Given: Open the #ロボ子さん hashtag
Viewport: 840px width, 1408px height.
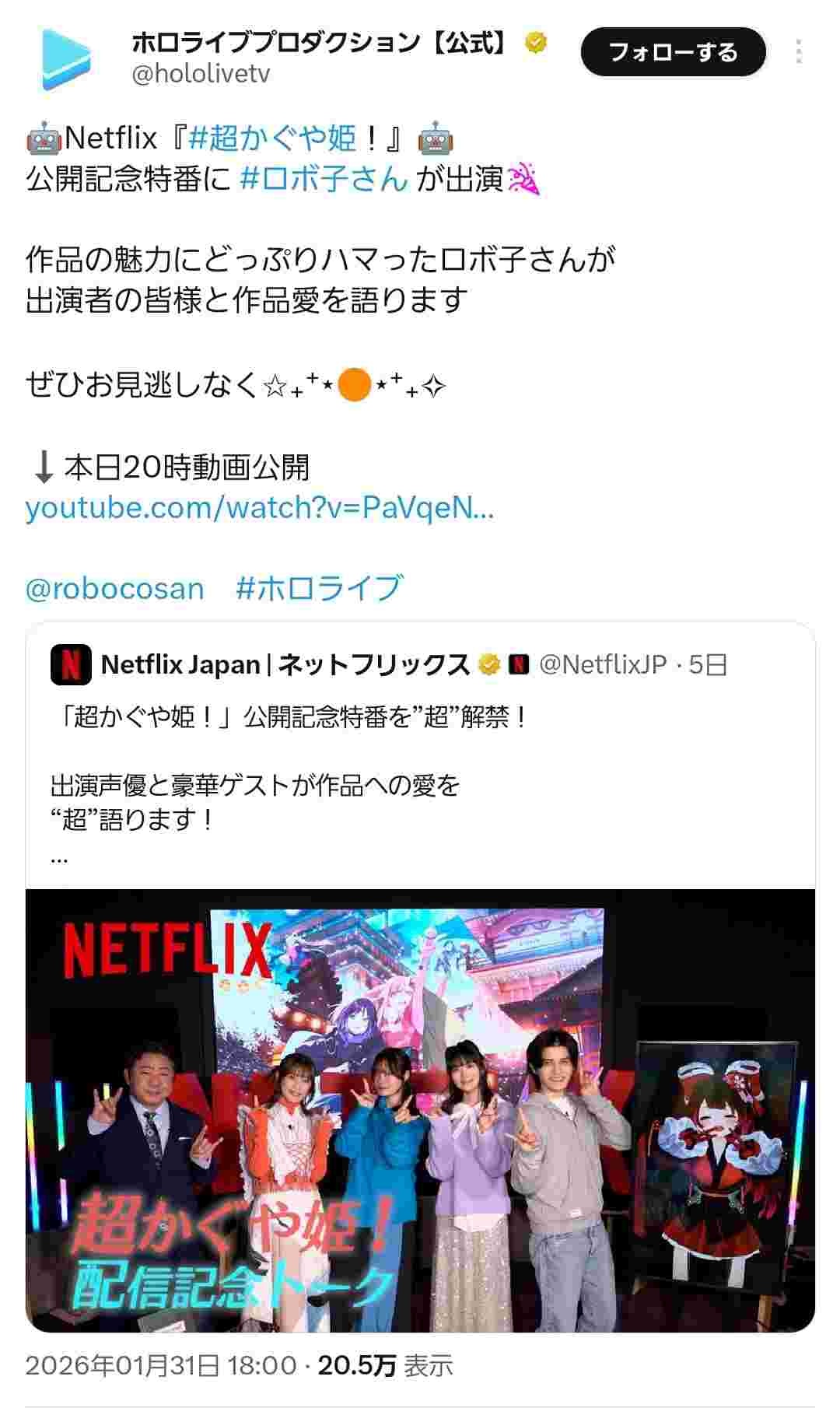Looking at the screenshot, I should click(324, 179).
